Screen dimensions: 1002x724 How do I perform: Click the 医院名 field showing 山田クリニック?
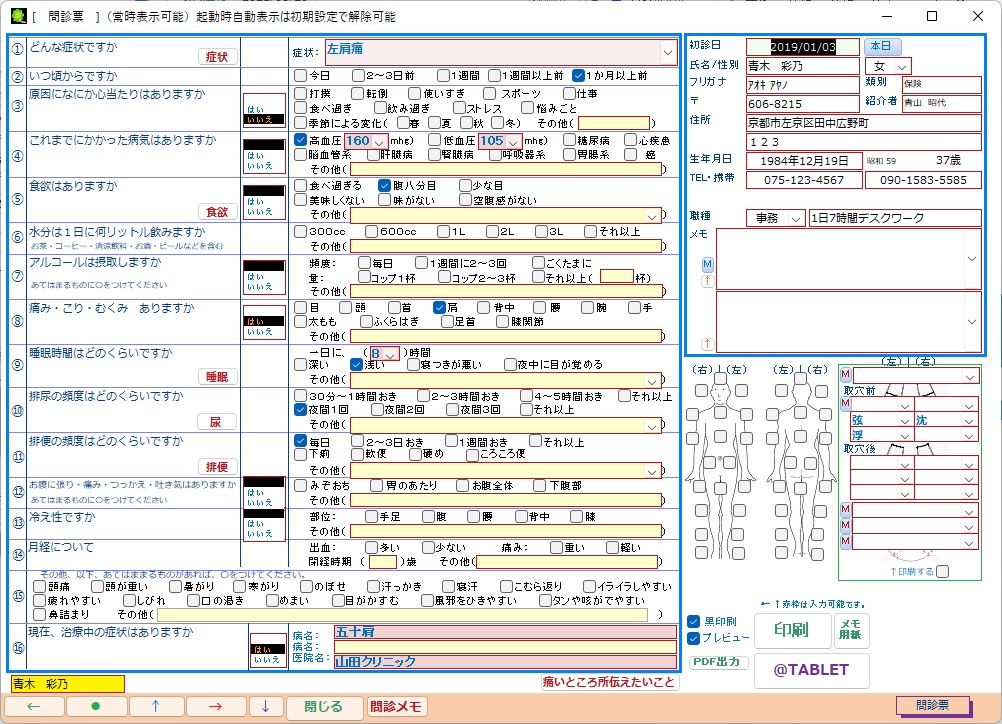(505, 661)
